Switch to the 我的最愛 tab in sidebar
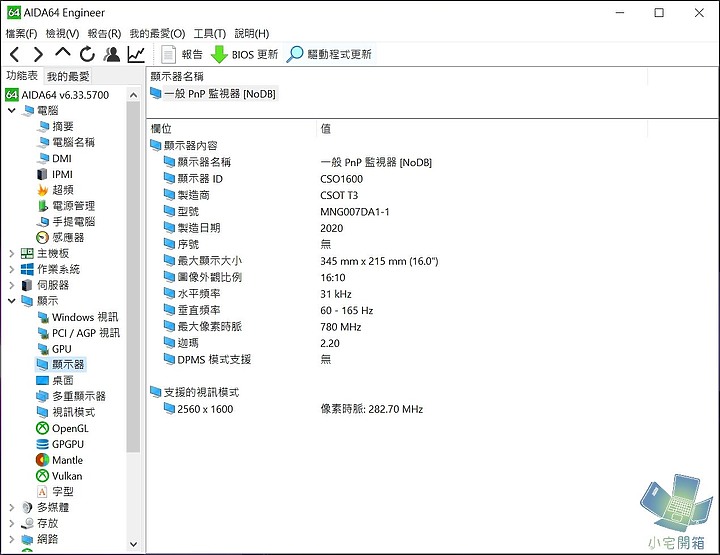 pos(68,76)
